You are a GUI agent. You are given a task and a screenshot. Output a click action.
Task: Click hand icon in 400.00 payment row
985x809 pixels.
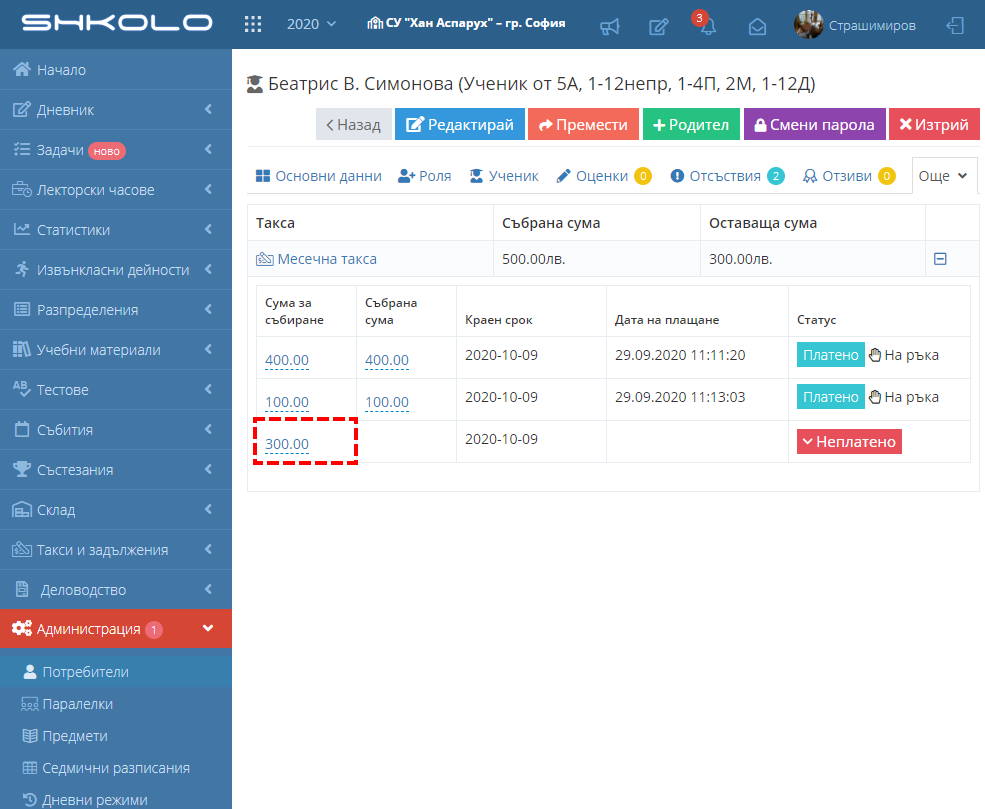coord(874,355)
